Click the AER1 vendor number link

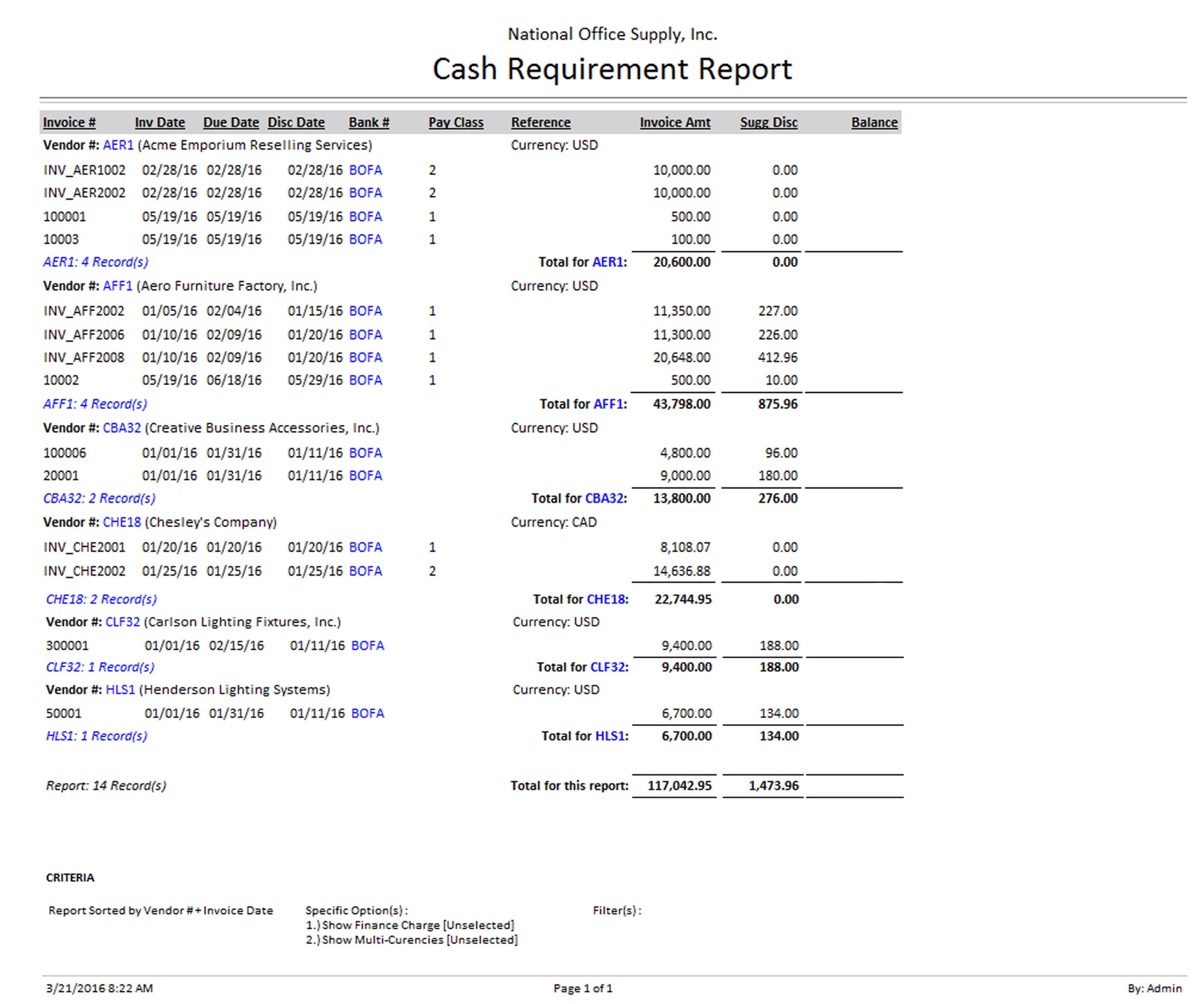(118, 145)
